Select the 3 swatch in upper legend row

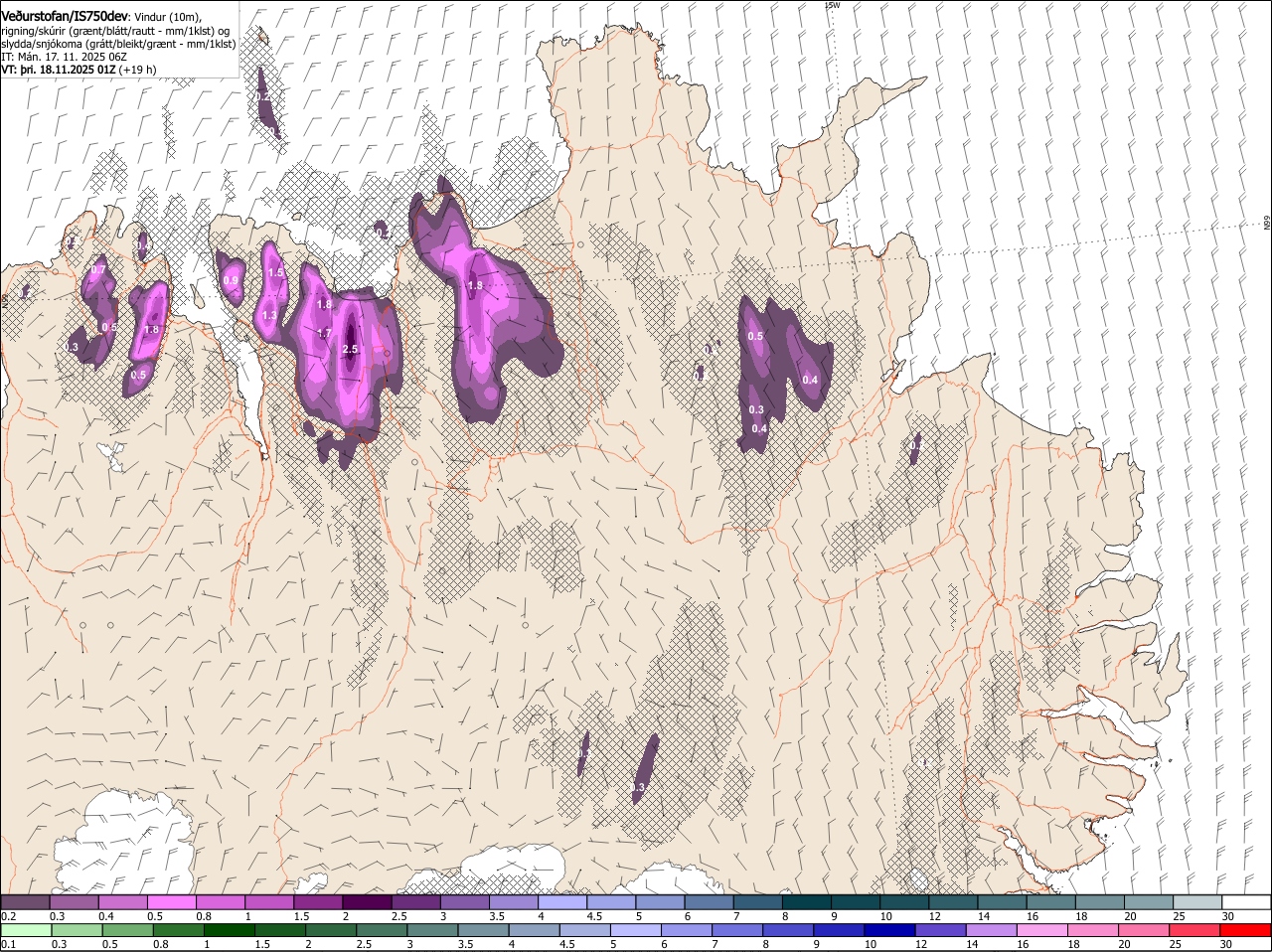pos(464,902)
